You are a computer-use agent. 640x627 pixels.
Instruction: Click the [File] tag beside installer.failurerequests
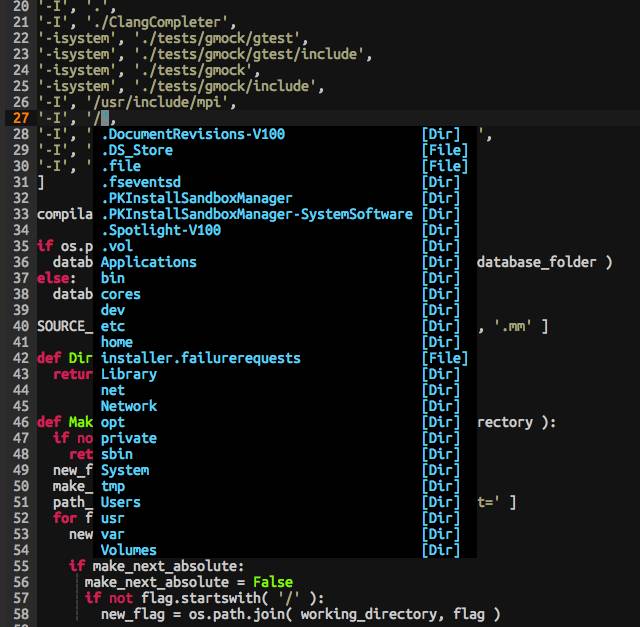pyautogui.click(x=444, y=358)
